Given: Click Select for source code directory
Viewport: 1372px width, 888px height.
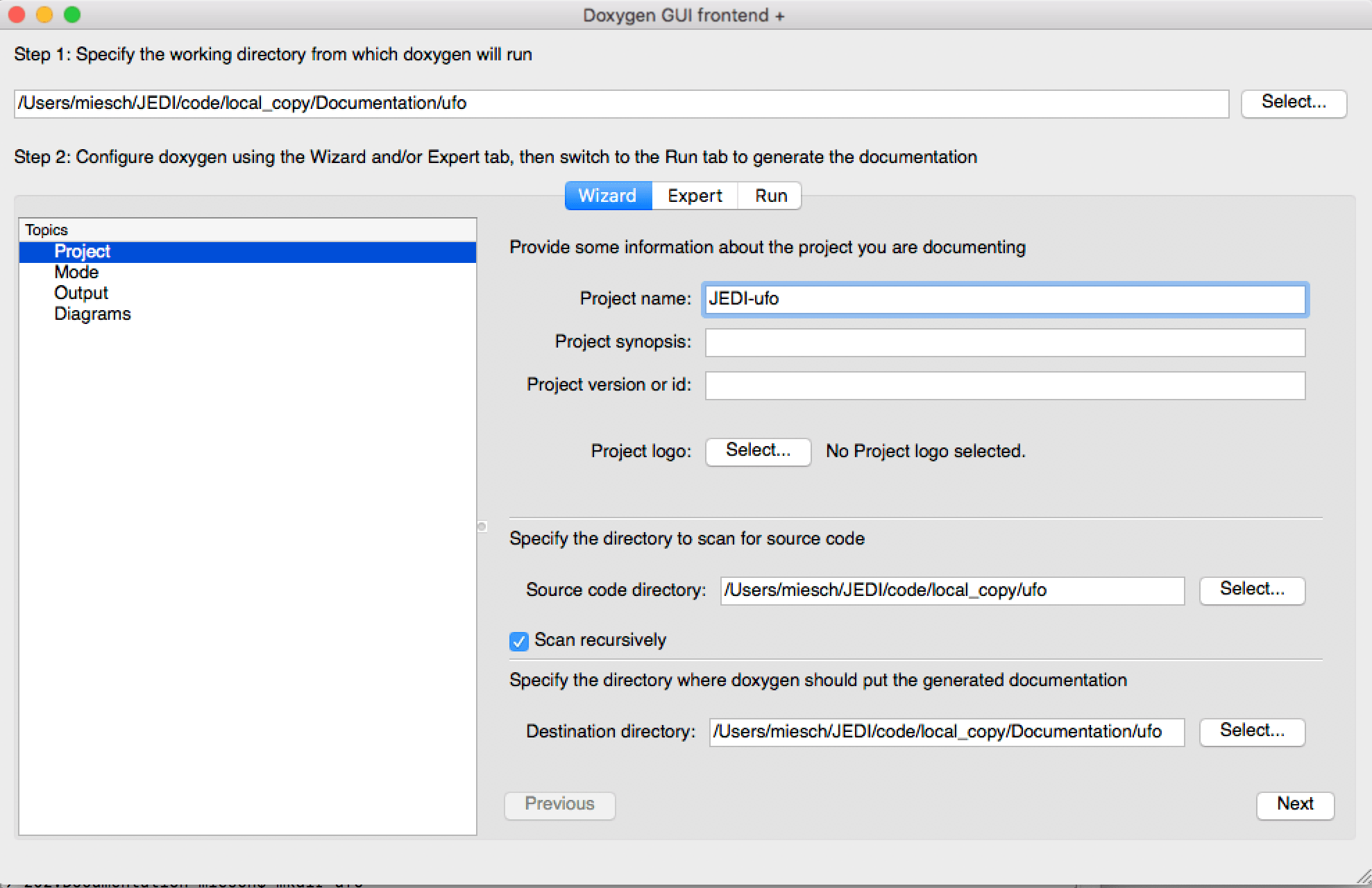Looking at the screenshot, I should tap(1251, 590).
